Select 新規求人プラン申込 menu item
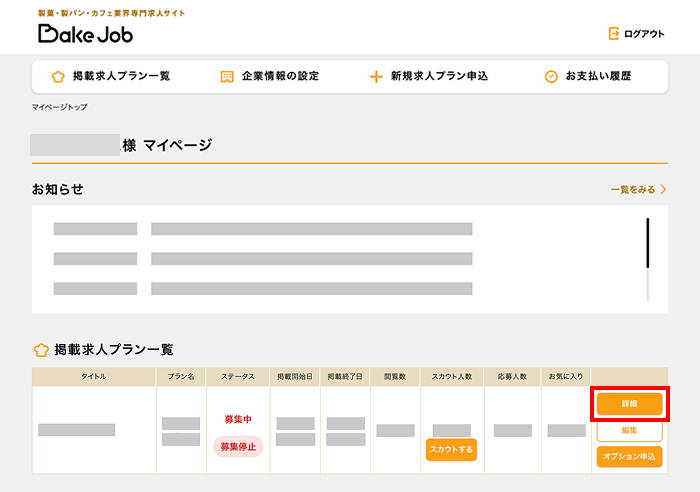This screenshot has width=700, height=492. point(439,76)
